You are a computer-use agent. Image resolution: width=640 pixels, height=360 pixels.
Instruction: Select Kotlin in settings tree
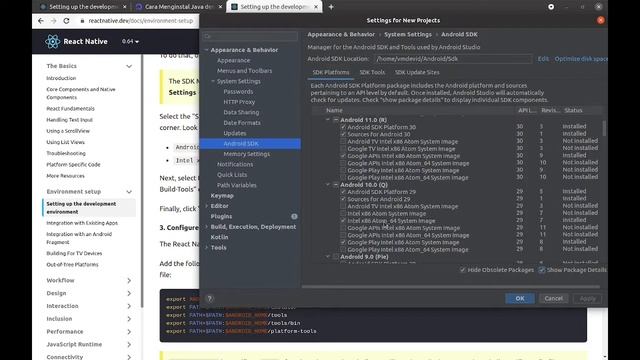[x=219, y=237]
